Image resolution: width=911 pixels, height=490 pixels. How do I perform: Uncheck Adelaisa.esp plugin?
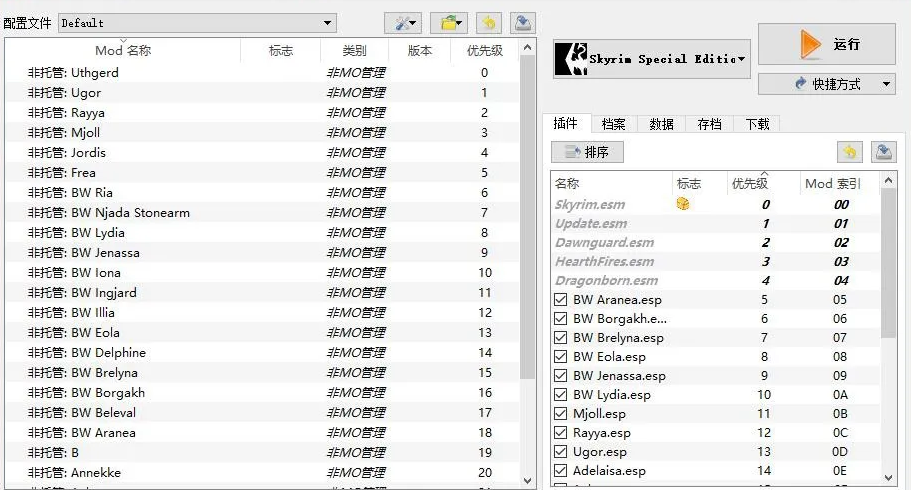tap(561, 471)
